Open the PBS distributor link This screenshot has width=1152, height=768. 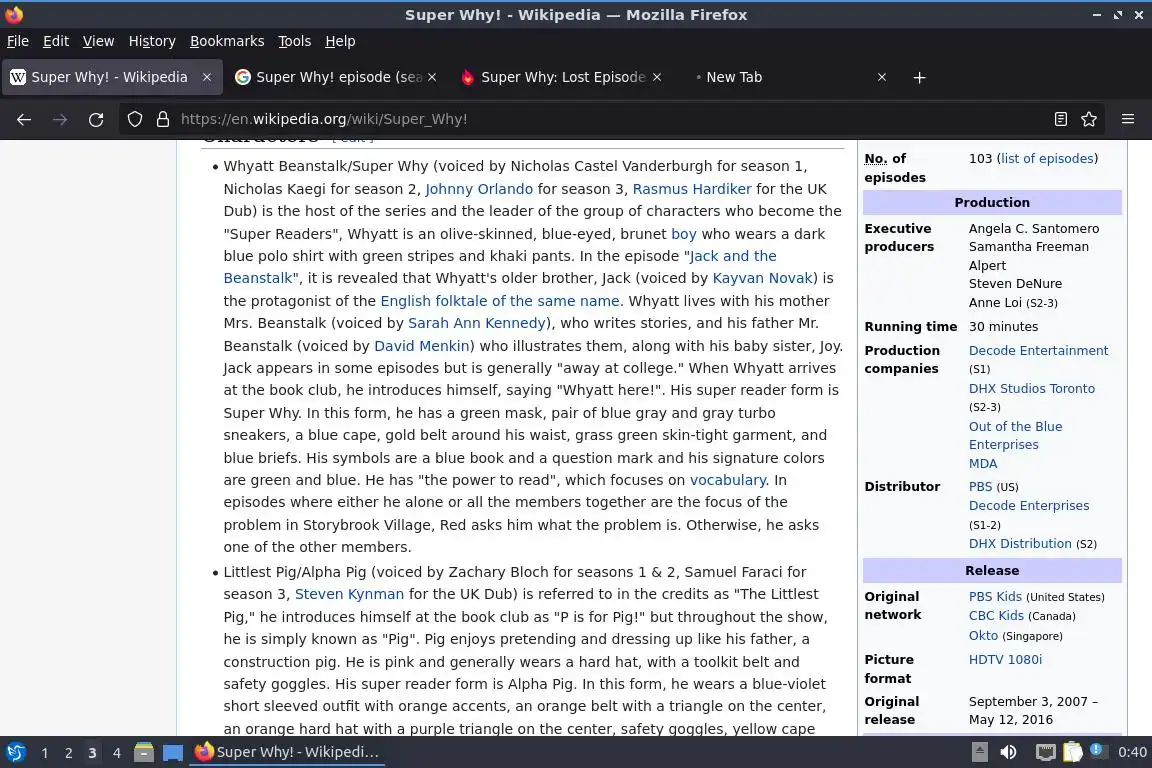[x=980, y=487]
